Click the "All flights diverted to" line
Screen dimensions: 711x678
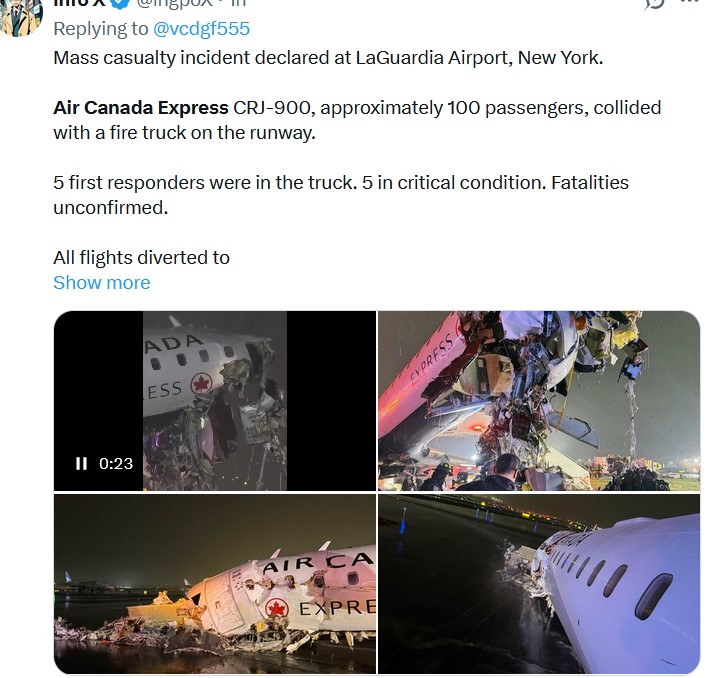click(141, 257)
